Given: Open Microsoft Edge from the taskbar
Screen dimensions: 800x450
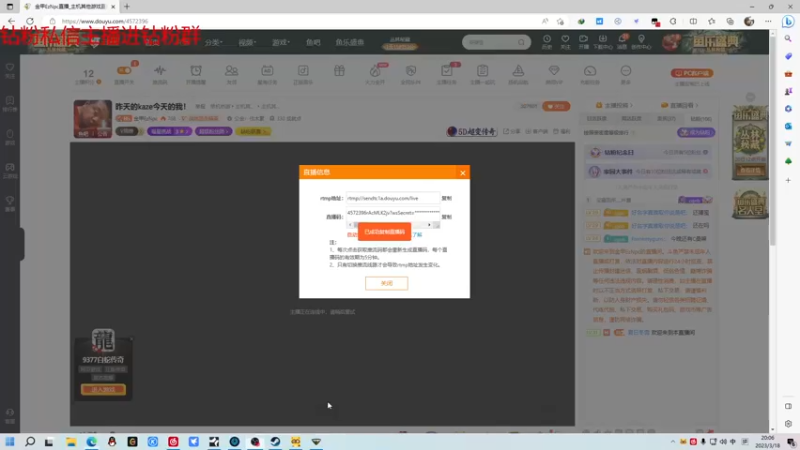Looking at the screenshot, I should (x=91, y=442).
